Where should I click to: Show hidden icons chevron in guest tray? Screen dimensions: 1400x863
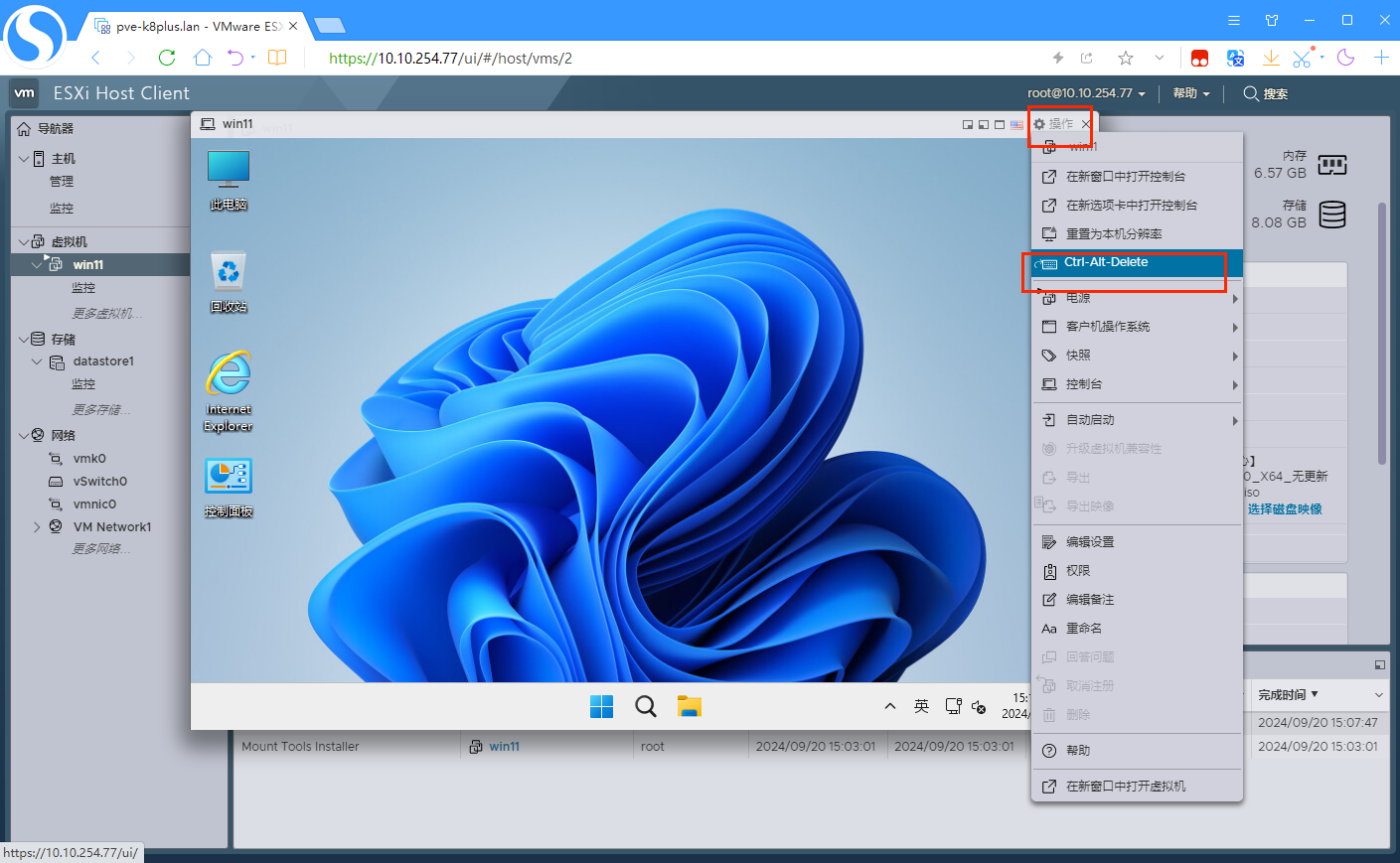890,706
